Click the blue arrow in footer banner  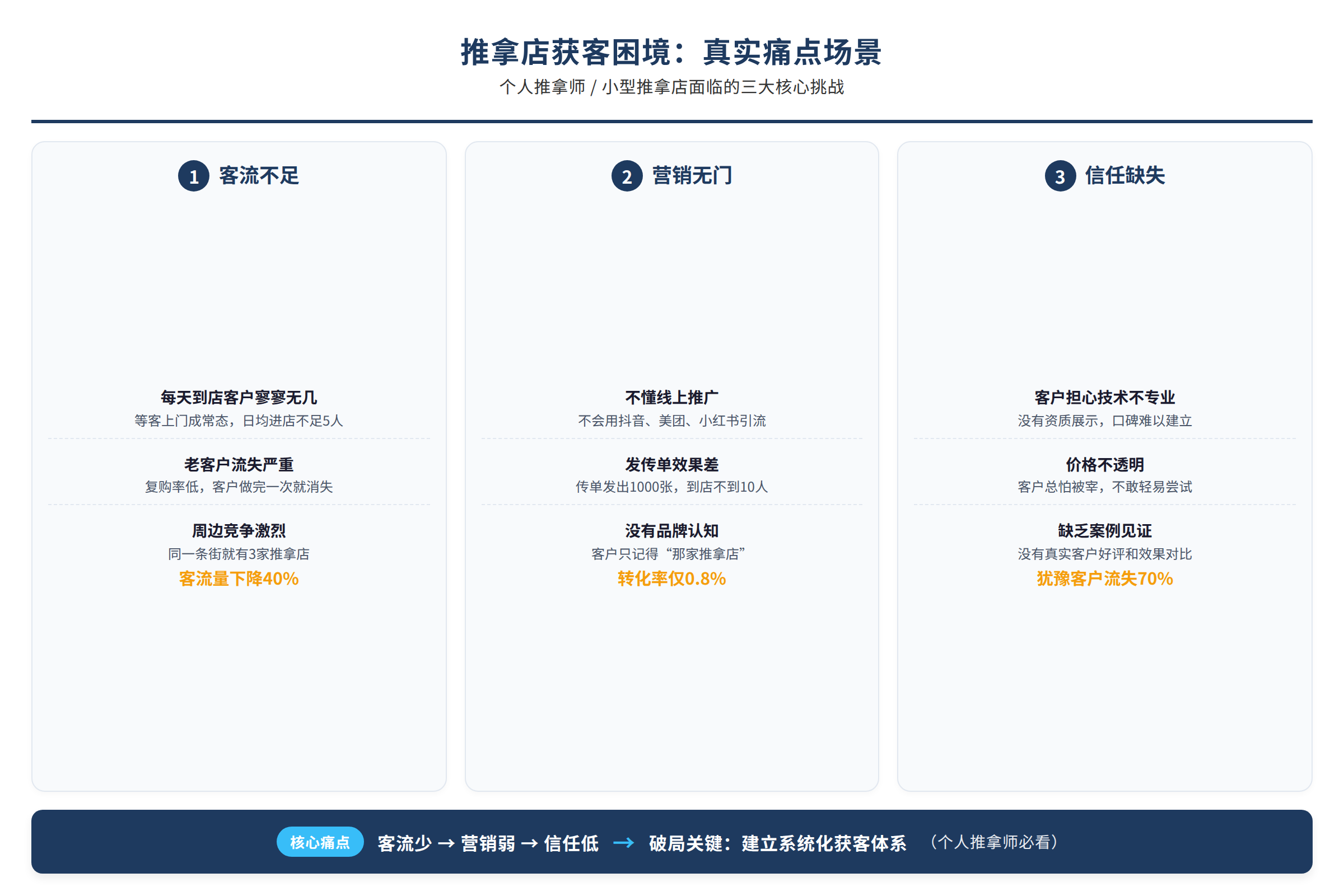tap(623, 842)
